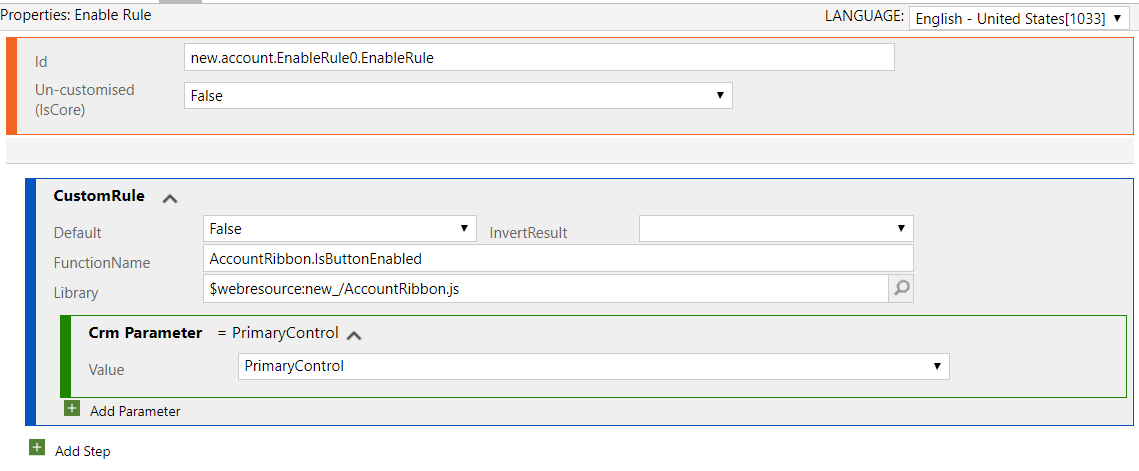Click the green plus icon beside Add Step
Image resolution: width=1139 pixels, height=471 pixels.
[x=37, y=448]
